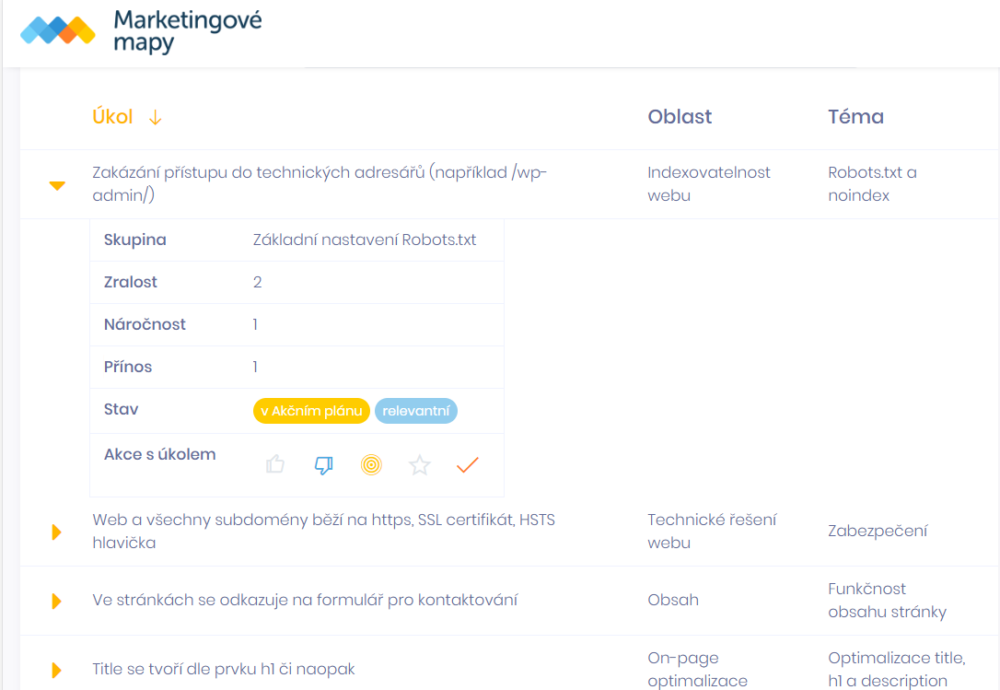Select the thumbs down icon for the task
Viewport: 1000px width, 690px height.
pos(323,464)
